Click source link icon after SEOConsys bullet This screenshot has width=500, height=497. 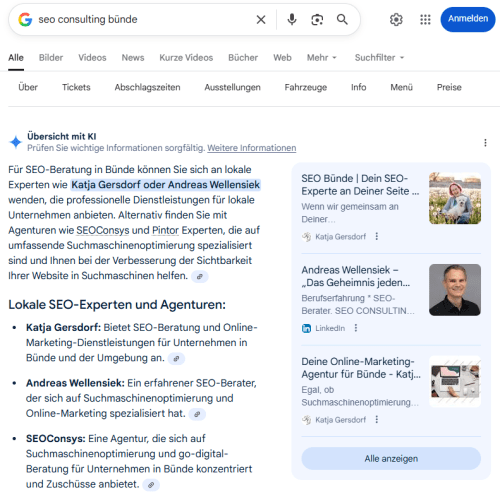pyautogui.click(x=151, y=485)
